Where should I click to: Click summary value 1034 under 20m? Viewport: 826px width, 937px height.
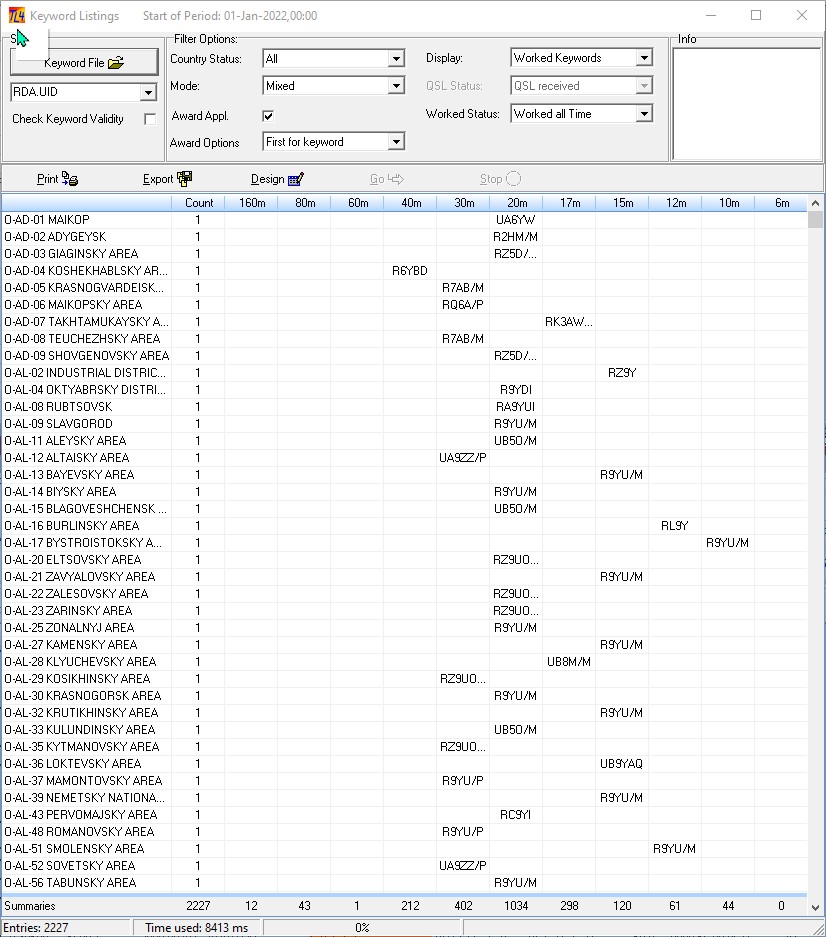coord(516,906)
